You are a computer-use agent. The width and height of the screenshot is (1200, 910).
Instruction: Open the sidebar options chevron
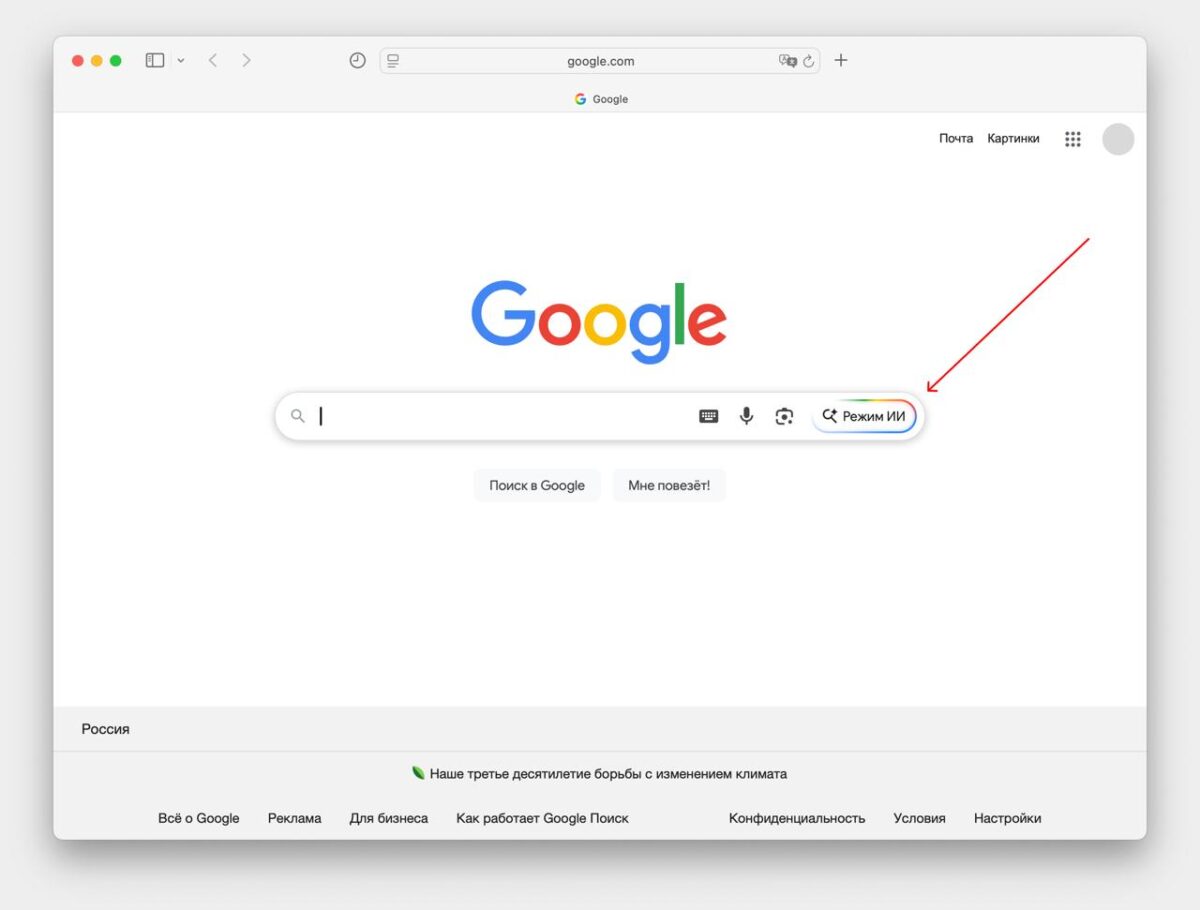click(180, 60)
